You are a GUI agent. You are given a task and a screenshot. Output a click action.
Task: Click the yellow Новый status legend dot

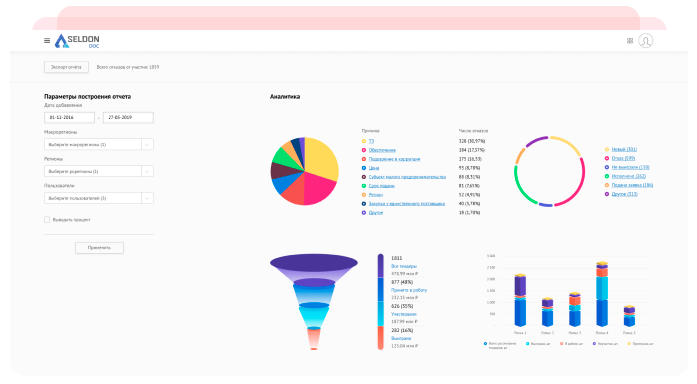click(x=606, y=149)
